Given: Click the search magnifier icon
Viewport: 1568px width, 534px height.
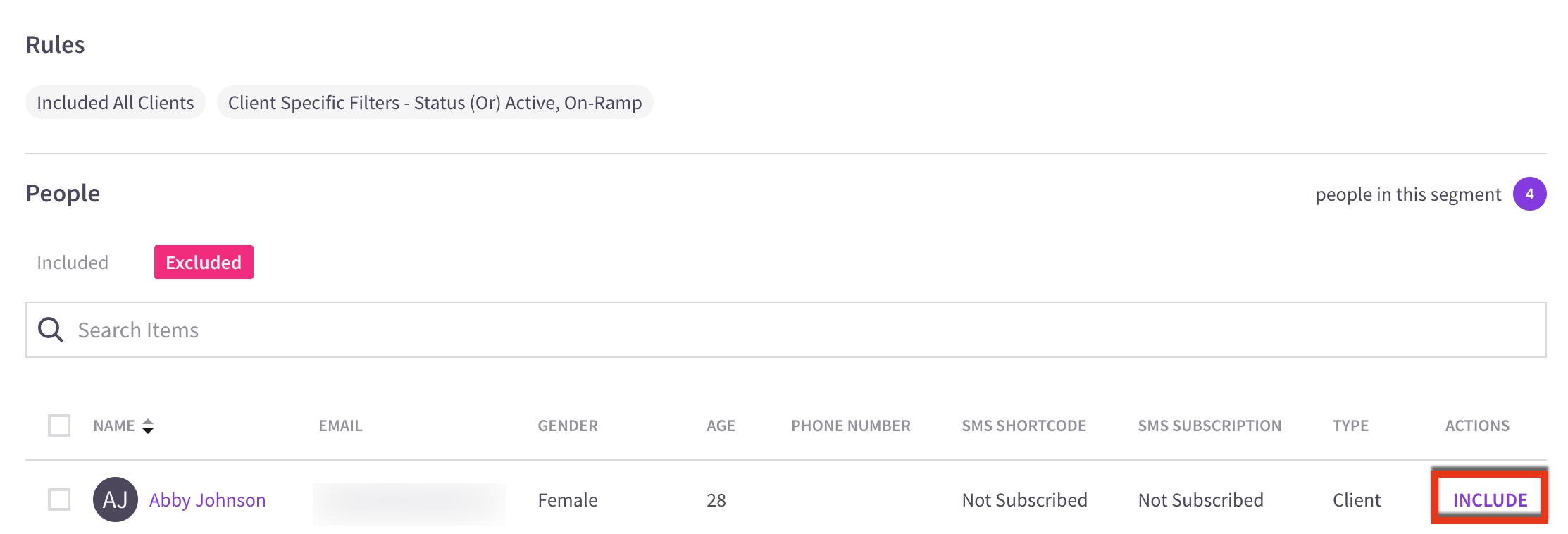Looking at the screenshot, I should tap(51, 330).
